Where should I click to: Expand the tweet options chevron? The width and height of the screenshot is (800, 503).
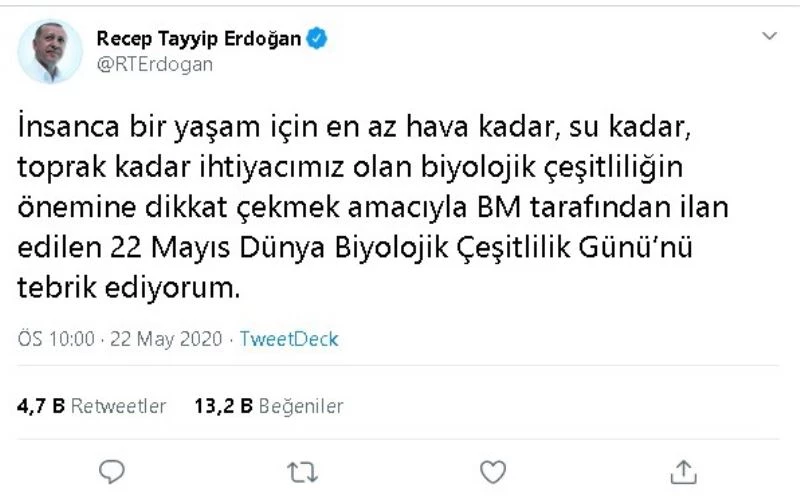[769, 37]
